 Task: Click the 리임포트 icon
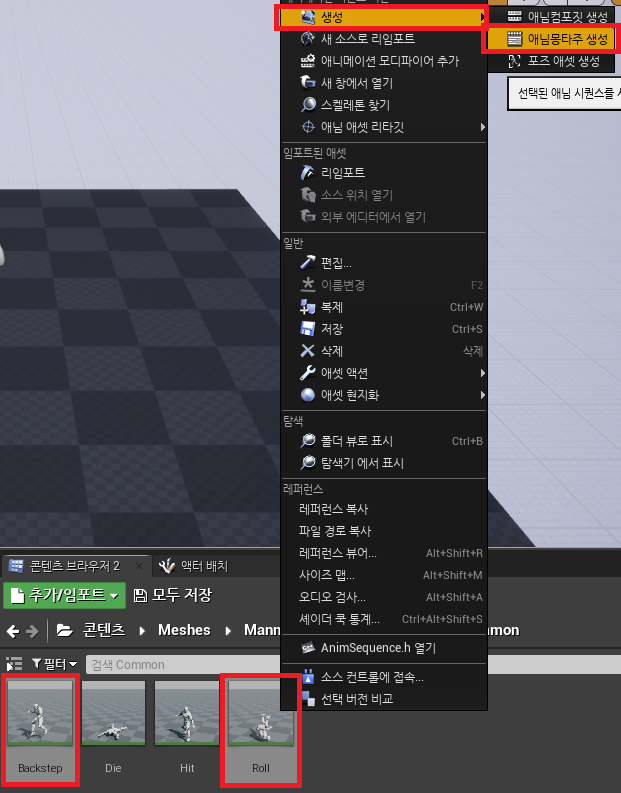coord(308,172)
